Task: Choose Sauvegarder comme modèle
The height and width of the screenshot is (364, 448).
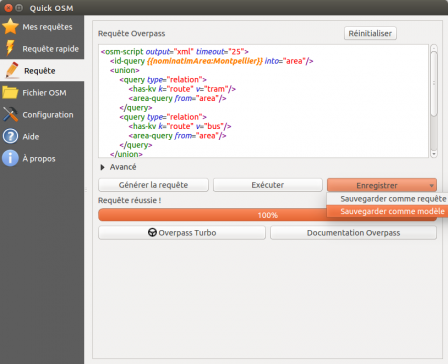Action: (x=388, y=211)
